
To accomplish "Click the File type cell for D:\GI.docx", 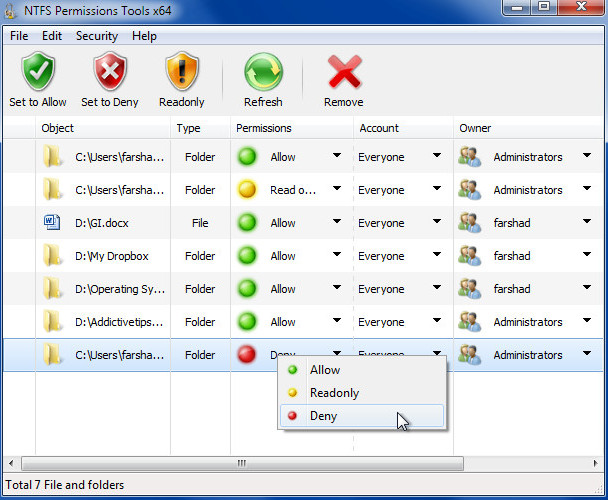I will click(200, 223).
